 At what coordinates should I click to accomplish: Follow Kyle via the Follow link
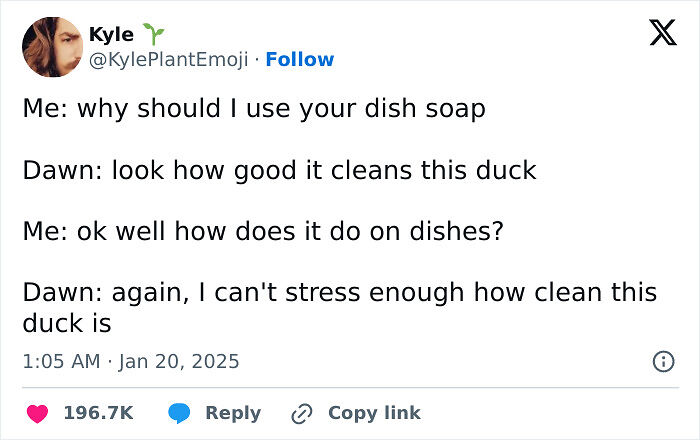(300, 60)
